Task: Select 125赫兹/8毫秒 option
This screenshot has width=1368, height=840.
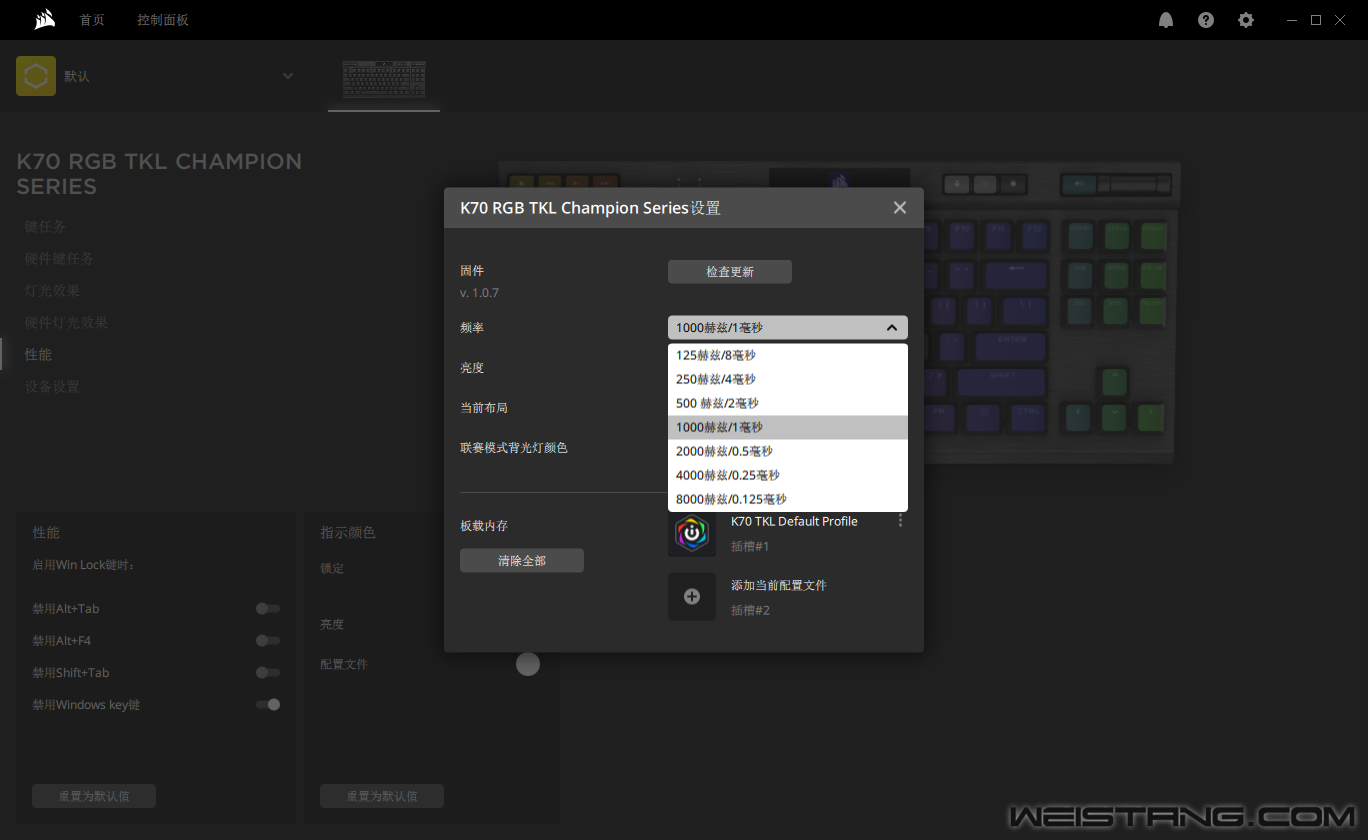Action: (x=788, y=355)
